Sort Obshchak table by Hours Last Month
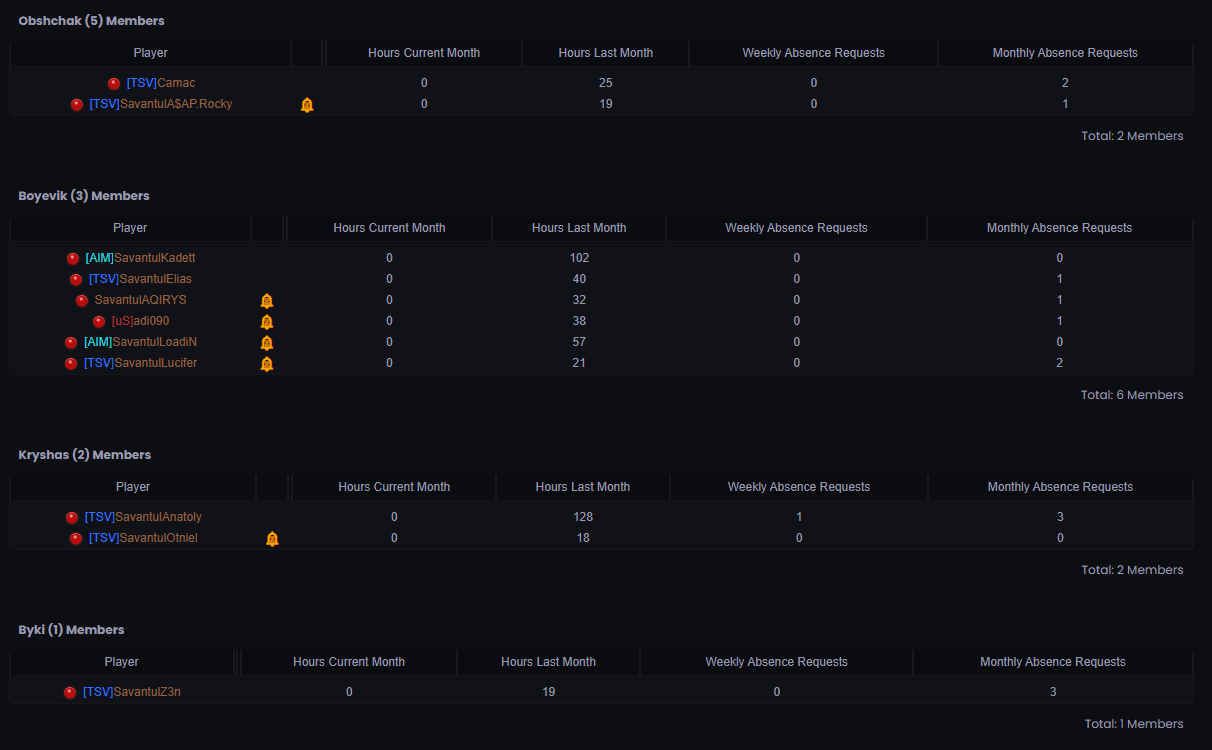1212x750 pixels. 605,53
